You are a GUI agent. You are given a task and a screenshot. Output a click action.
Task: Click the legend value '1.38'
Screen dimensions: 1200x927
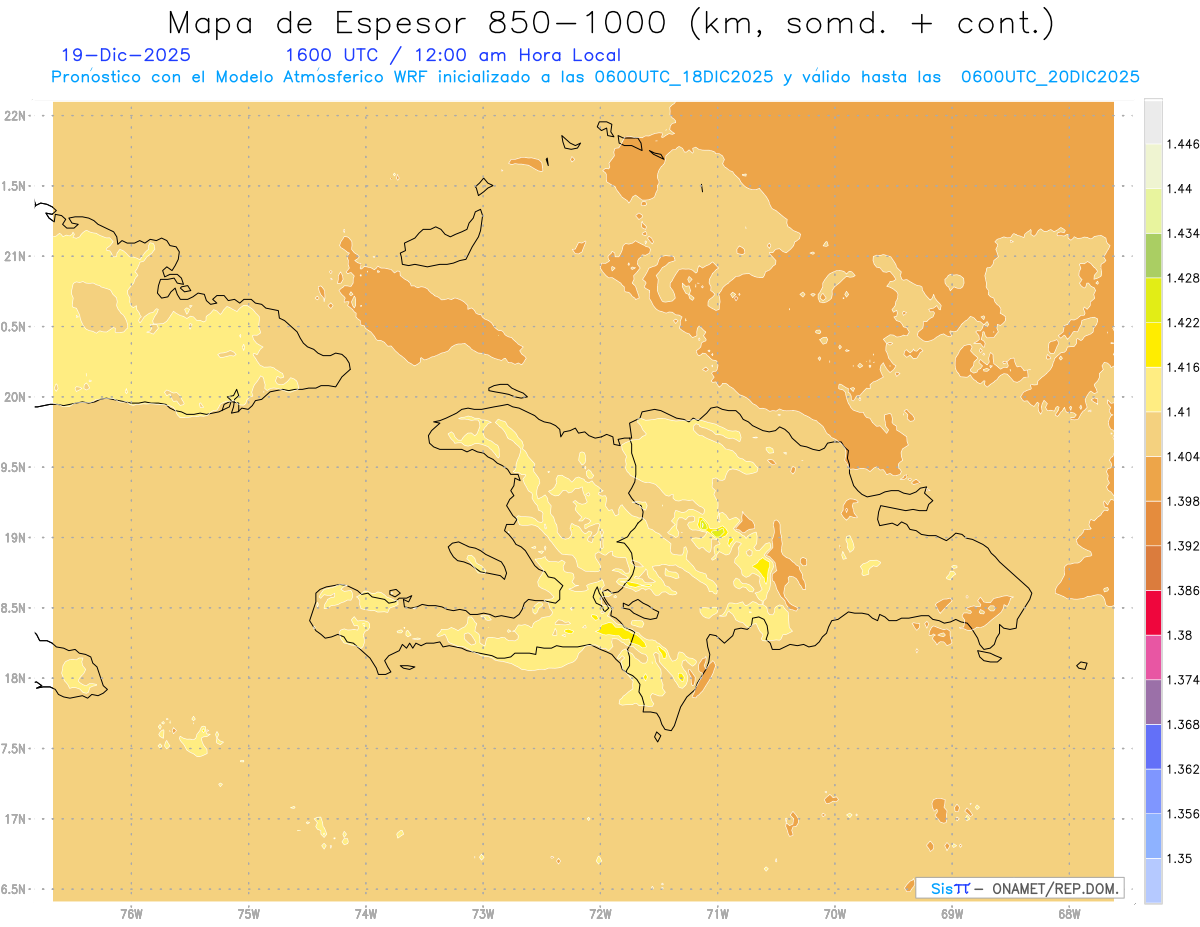click(x=1179, y=635)
